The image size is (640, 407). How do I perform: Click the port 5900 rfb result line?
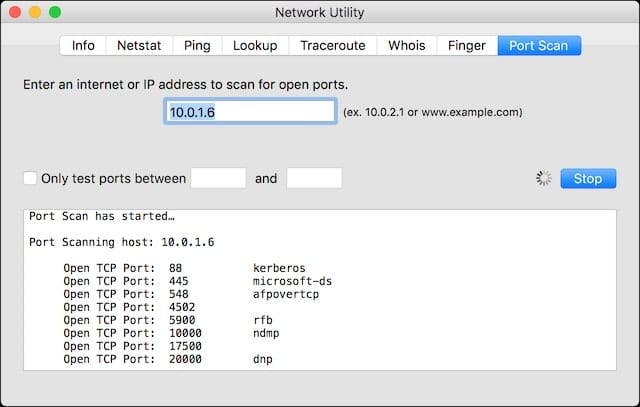[172, 320]
